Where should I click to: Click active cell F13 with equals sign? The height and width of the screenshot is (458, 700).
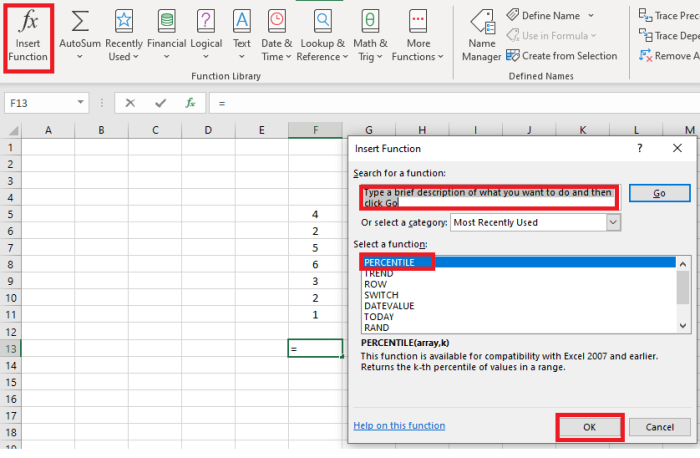coord(315,349)
